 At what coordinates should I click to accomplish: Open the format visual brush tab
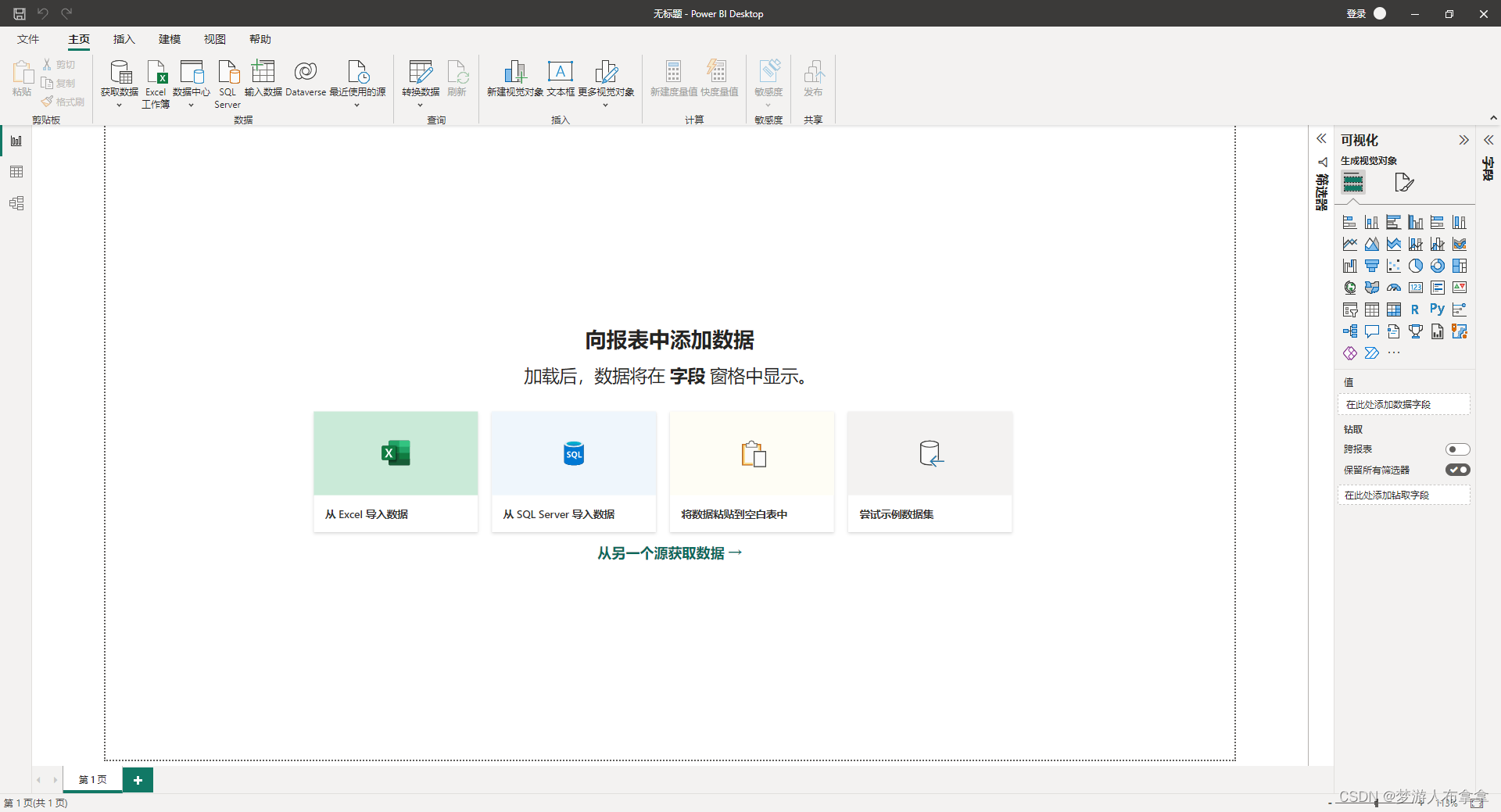click(x=1404, y=183)
